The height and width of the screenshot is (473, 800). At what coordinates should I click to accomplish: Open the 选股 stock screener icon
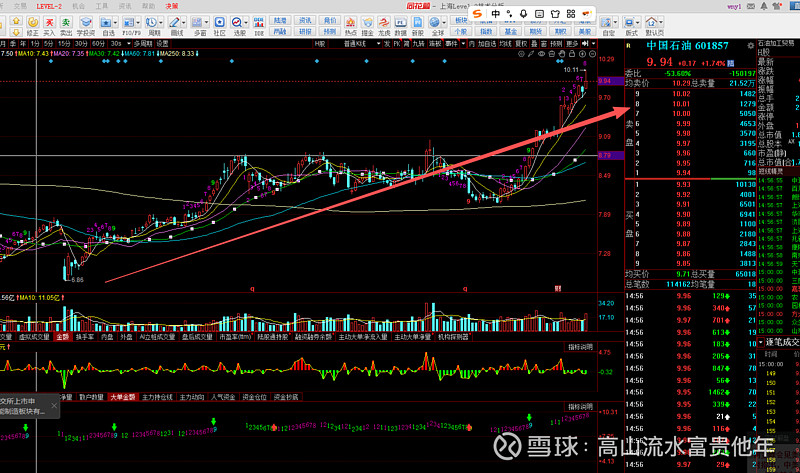click(x=237, y=22)
